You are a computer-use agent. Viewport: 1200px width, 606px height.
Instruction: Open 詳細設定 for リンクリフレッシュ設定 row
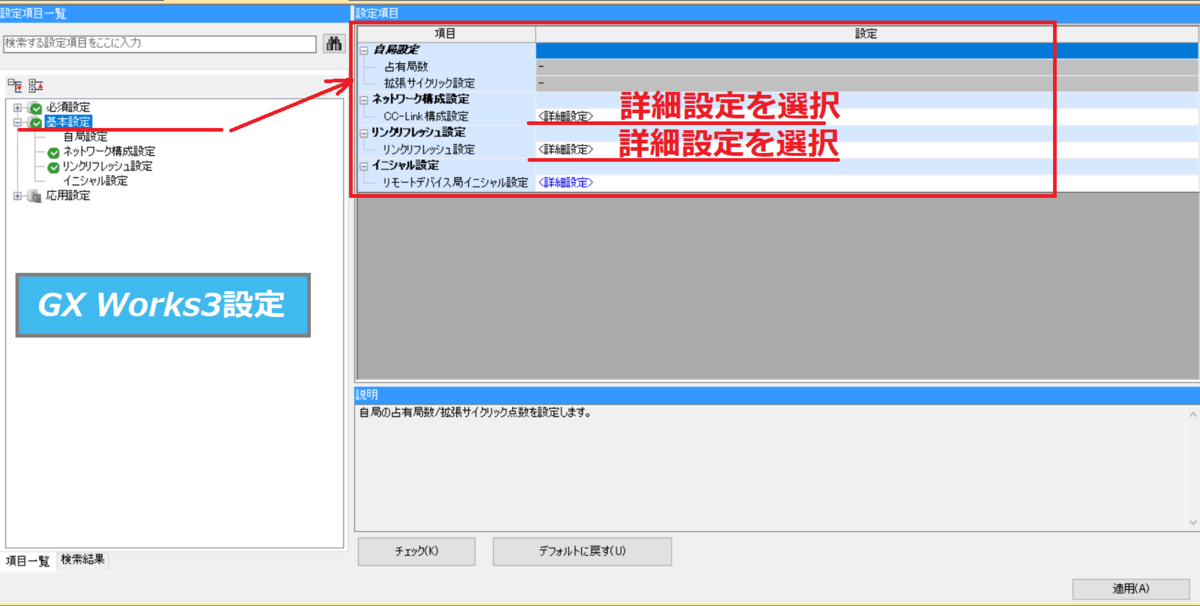[565, 150]
